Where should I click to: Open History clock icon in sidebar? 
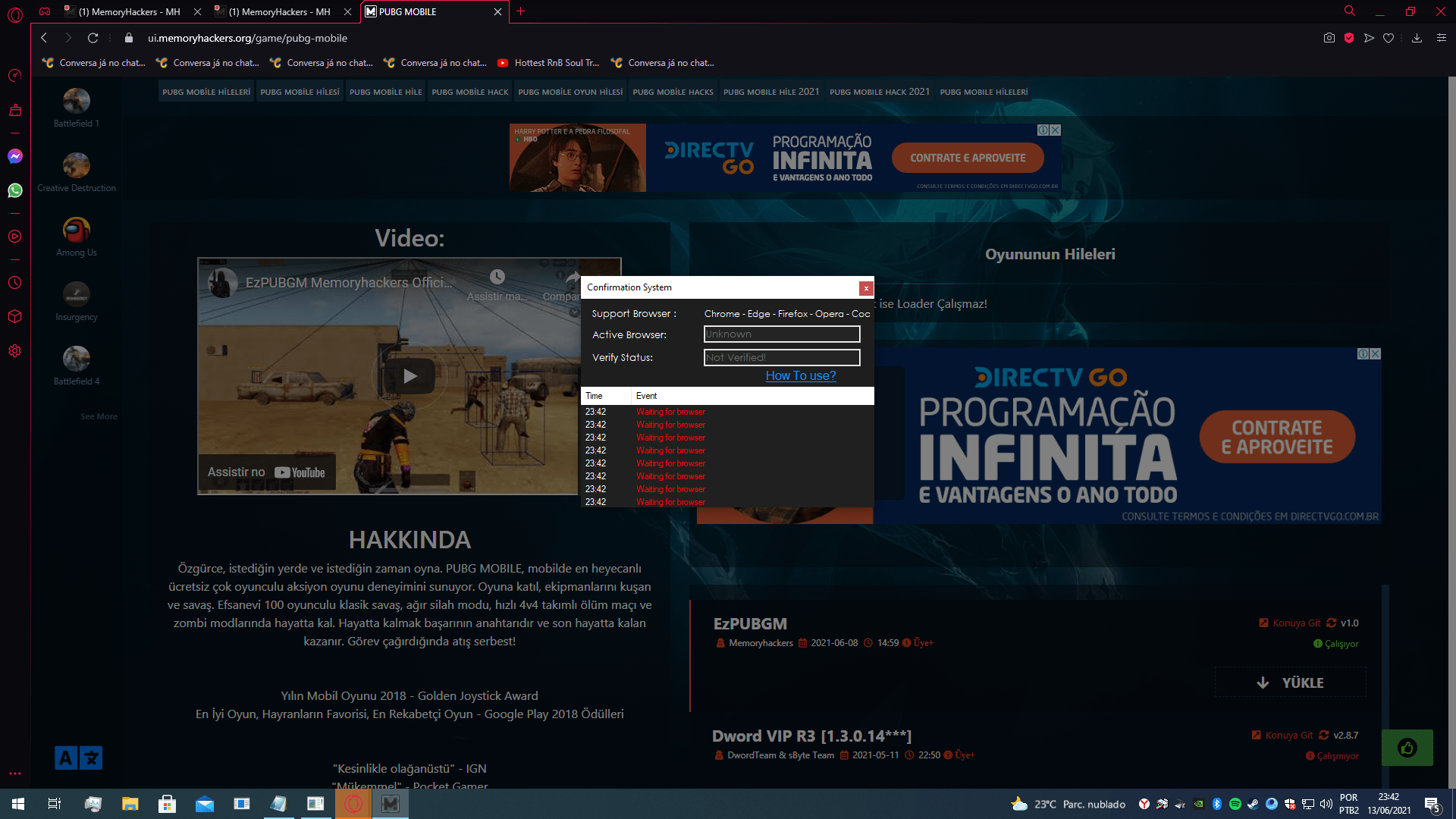click(x=15, y=283)
